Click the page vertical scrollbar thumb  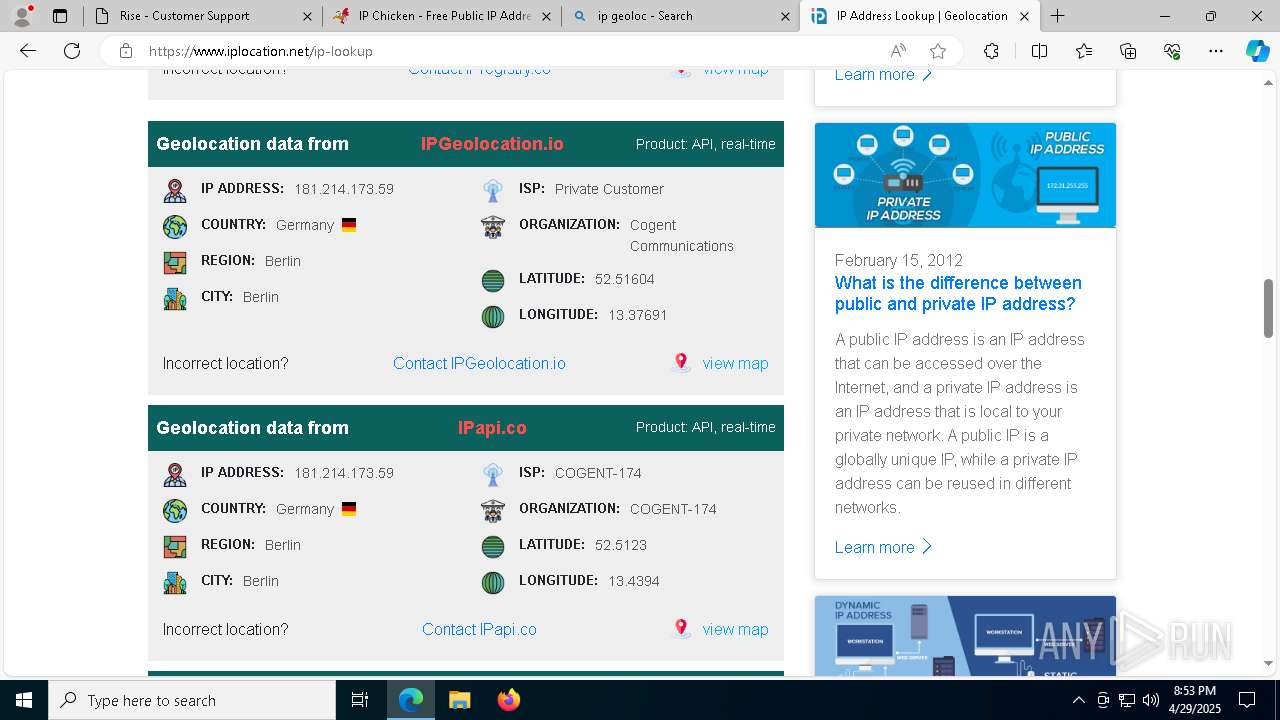(x=1269, y=309)
